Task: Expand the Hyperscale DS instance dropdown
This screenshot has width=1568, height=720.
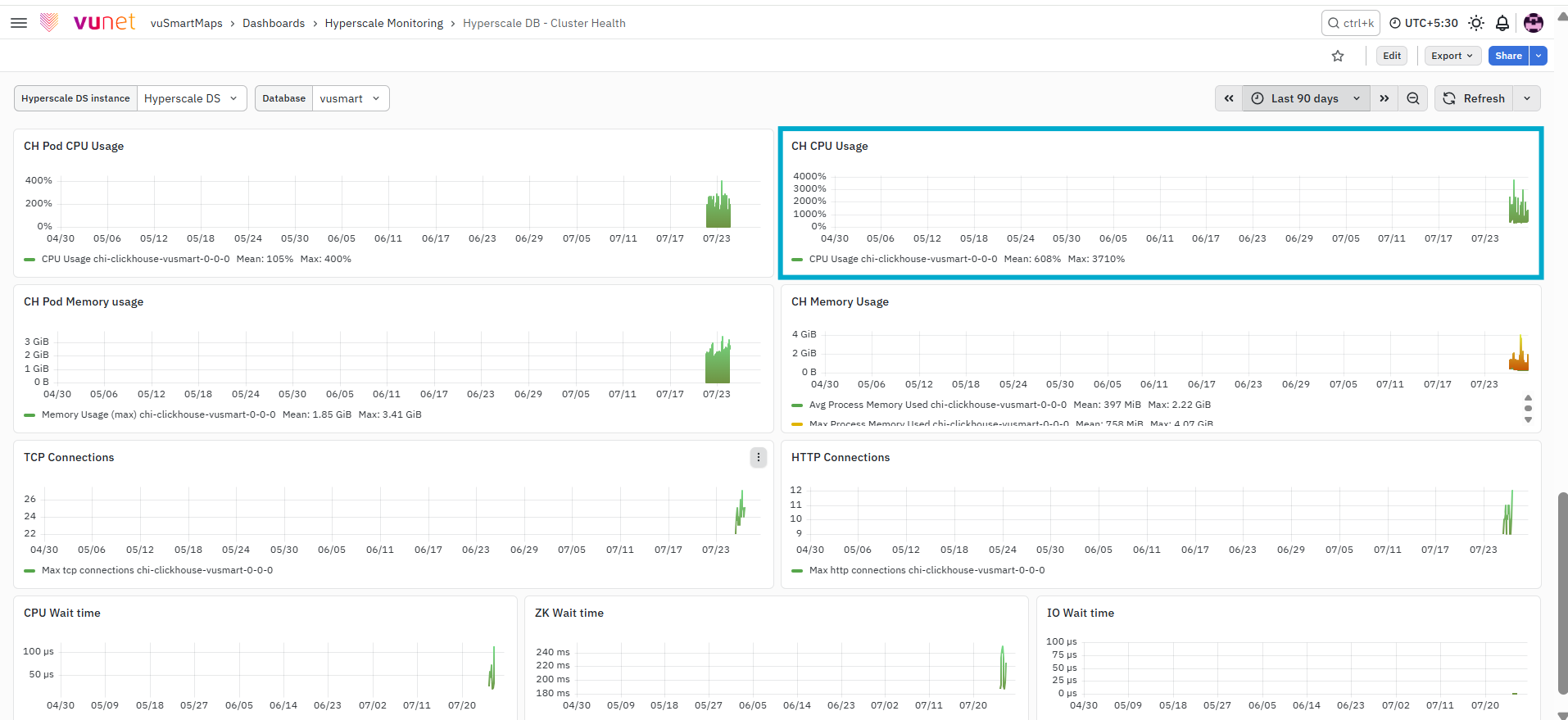Action: click(x=192, y=98)
